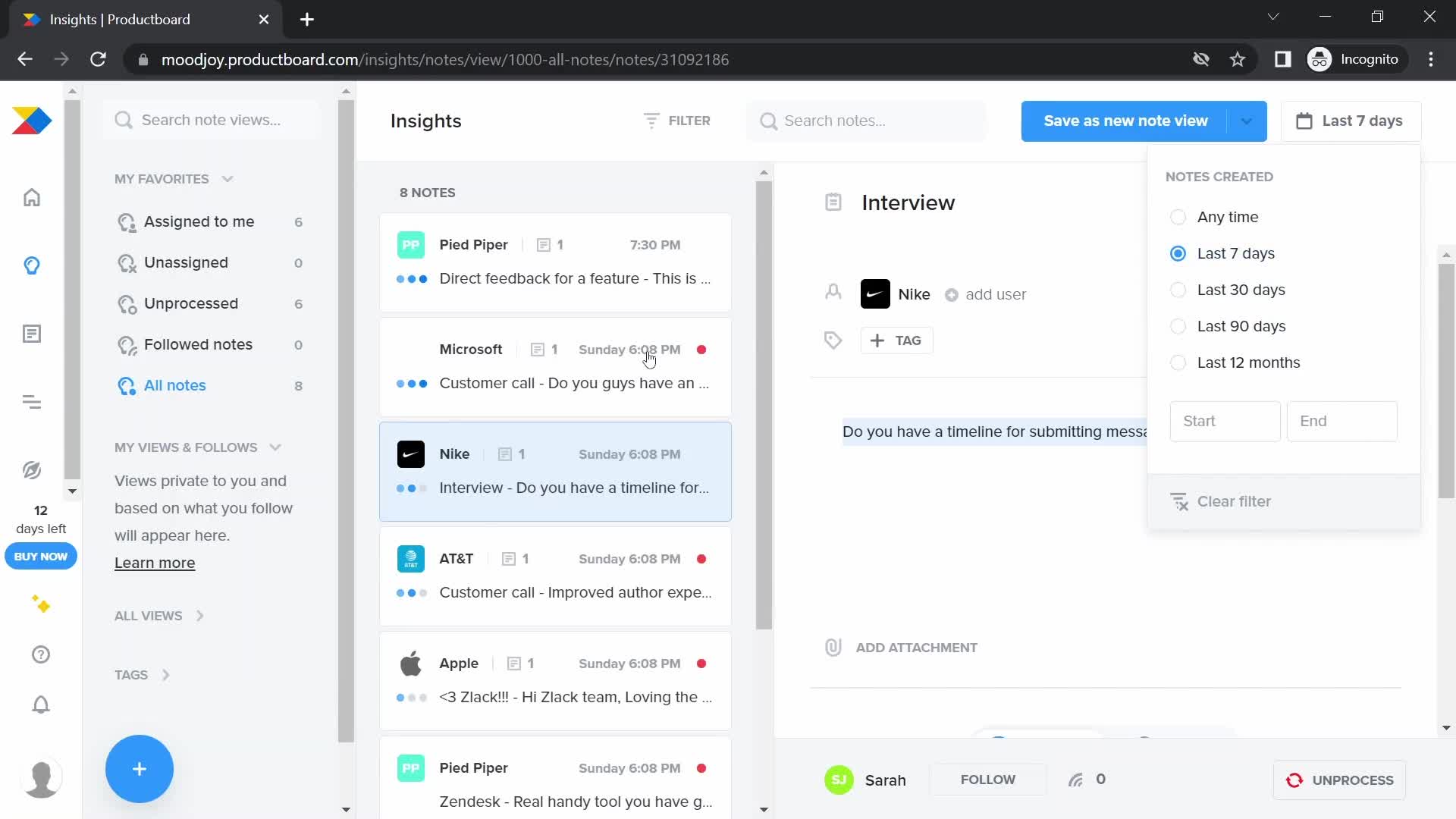The width and height of the screenshot is (1456, 819).
Task: Collapse MY FAVORITES section
Action: tap(227, 179)
